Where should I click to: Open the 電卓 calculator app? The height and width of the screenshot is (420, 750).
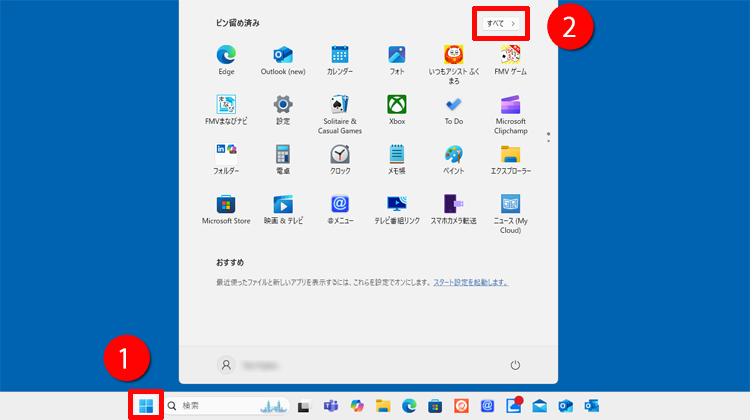[283, 159]
